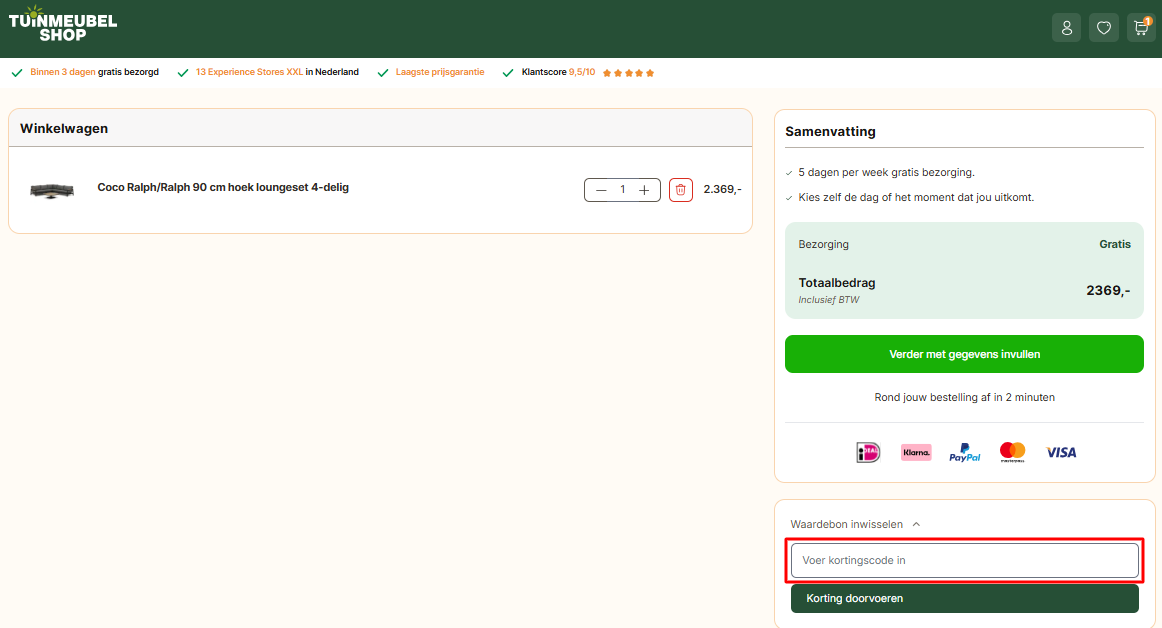Viewport: 1162px width, 628px height.
Task: Increase item quantity with the plus stepper
Action: (644, 189)
